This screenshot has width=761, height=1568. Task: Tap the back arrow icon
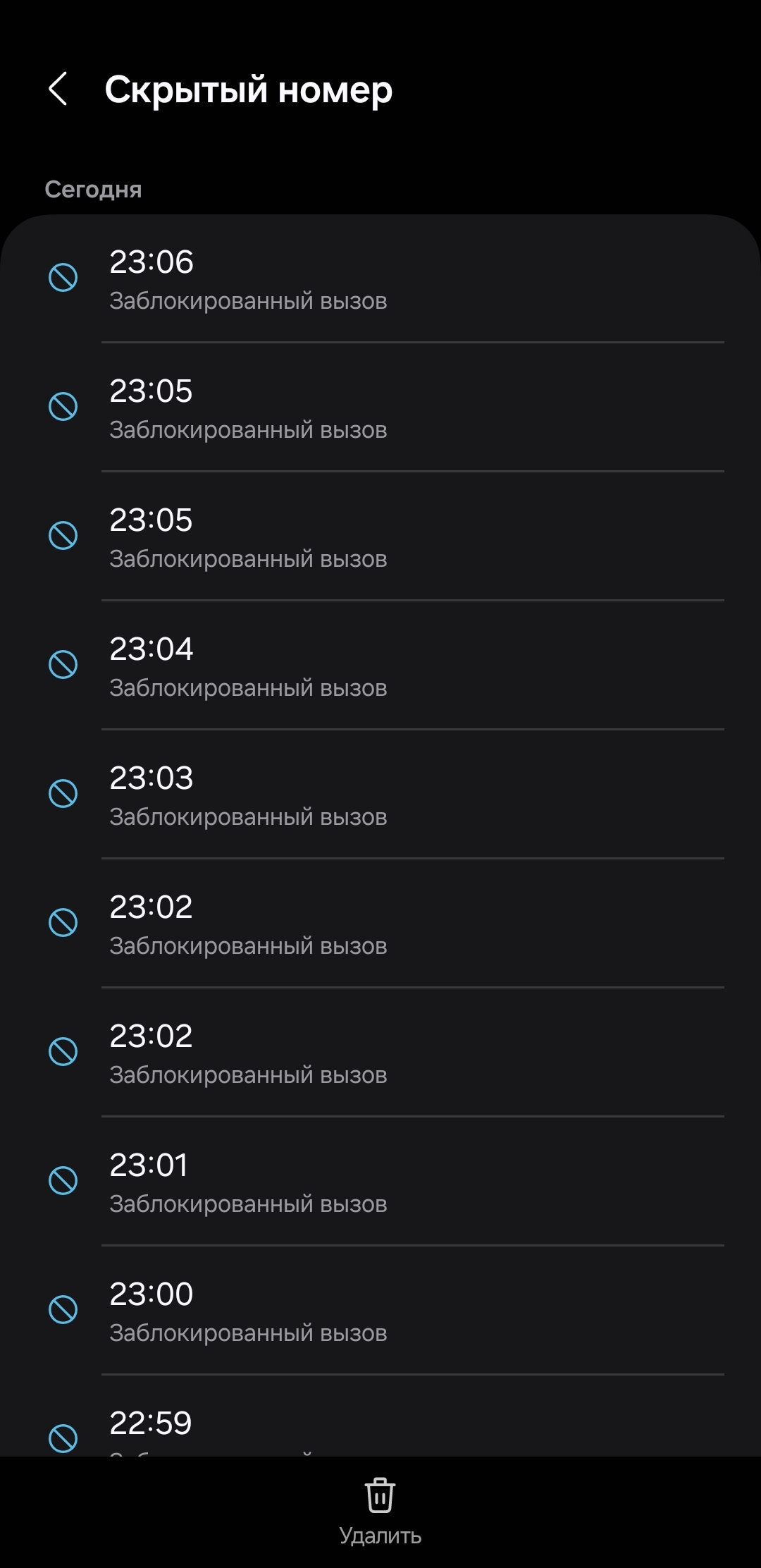coord(58,89)
